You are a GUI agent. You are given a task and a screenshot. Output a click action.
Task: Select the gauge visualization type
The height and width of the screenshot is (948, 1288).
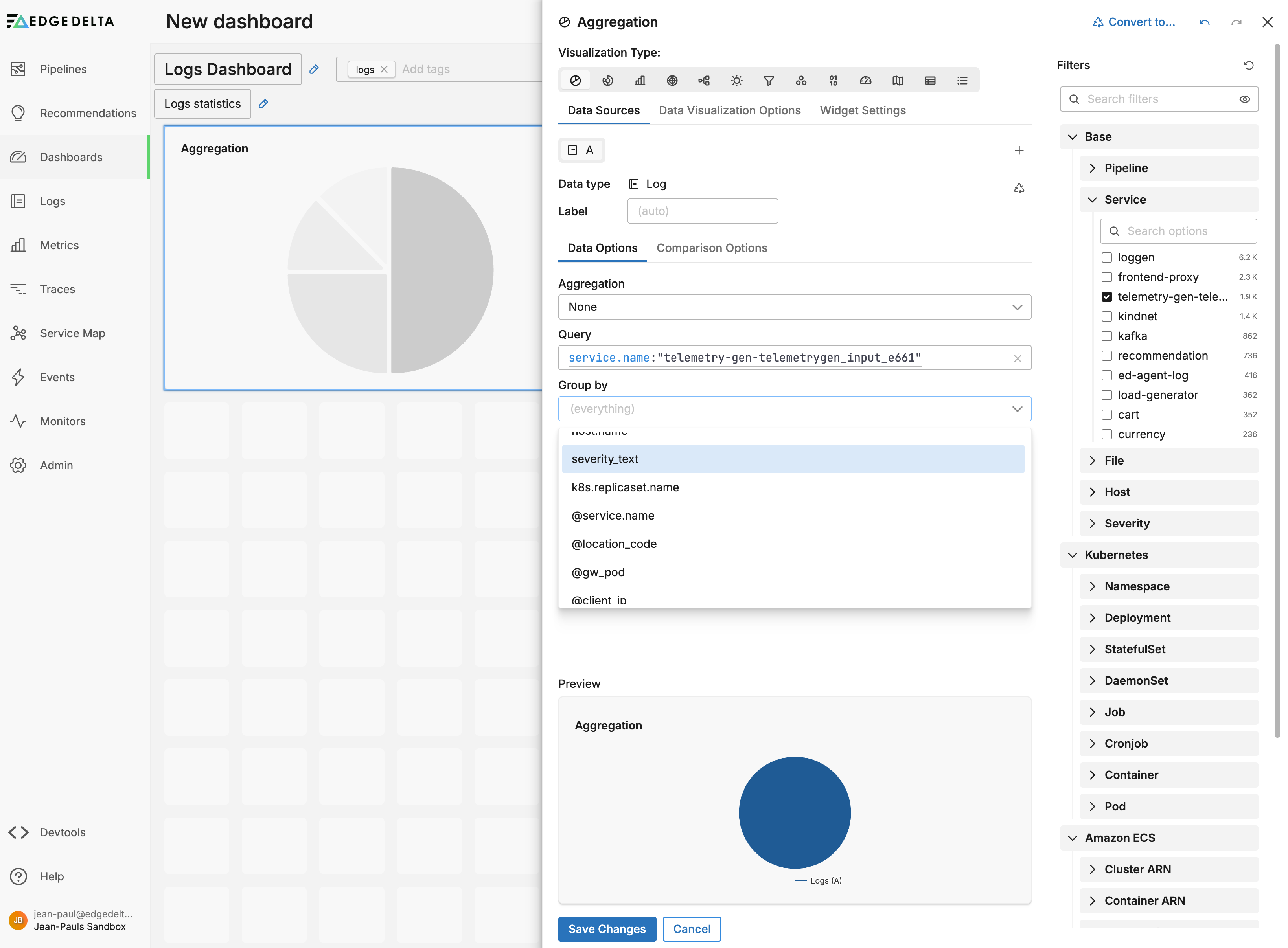click(866, 81)
